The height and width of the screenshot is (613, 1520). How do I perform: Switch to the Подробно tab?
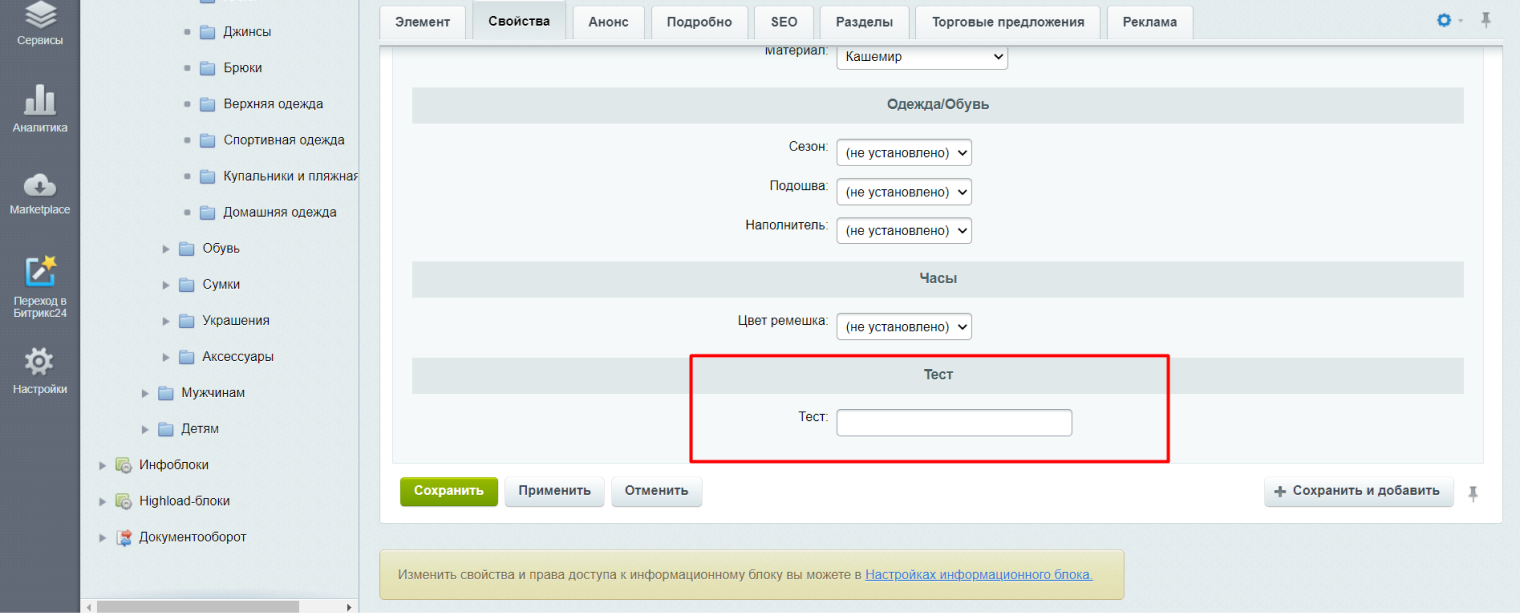click(x=698, y=22)
